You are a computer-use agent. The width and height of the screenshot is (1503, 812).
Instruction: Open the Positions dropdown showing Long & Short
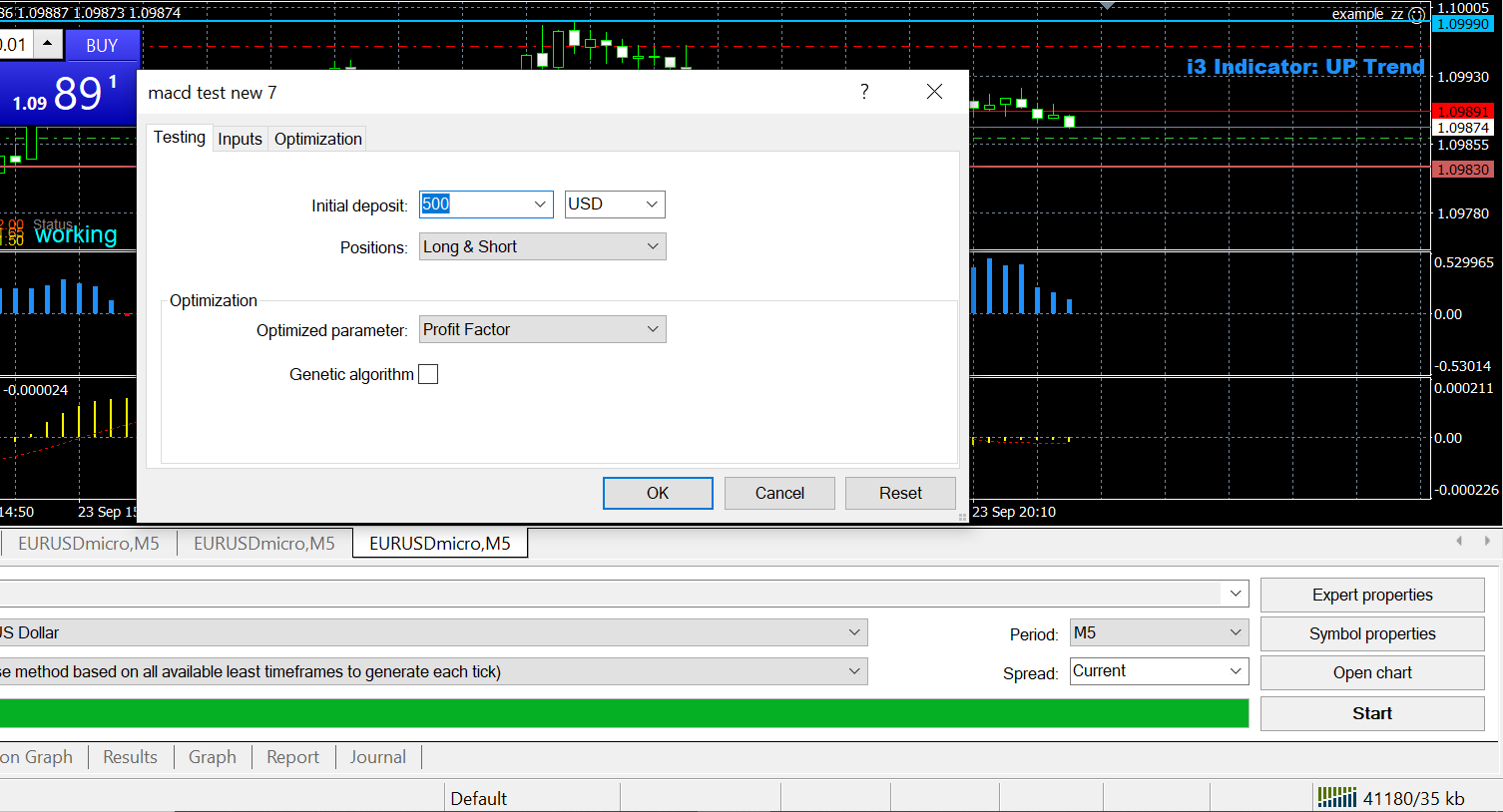pos(542,246)
